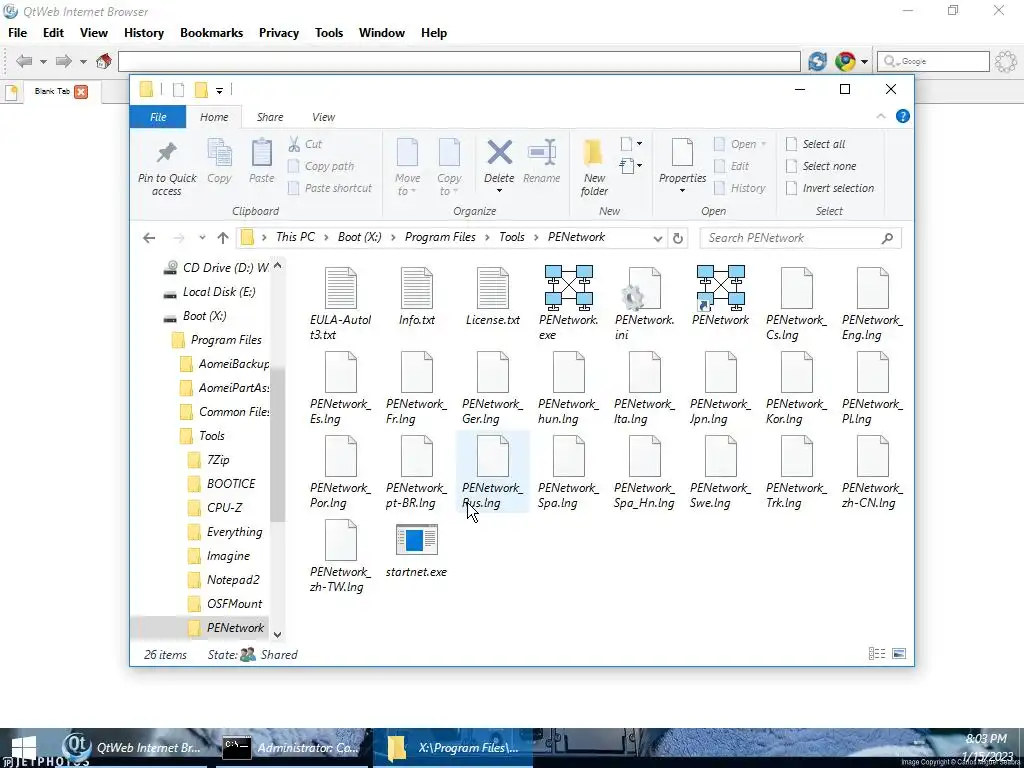The image size is (1024, 768).
Task: Click the Administrator command prompt taskbar button
Action: click(x=293, y=748)
